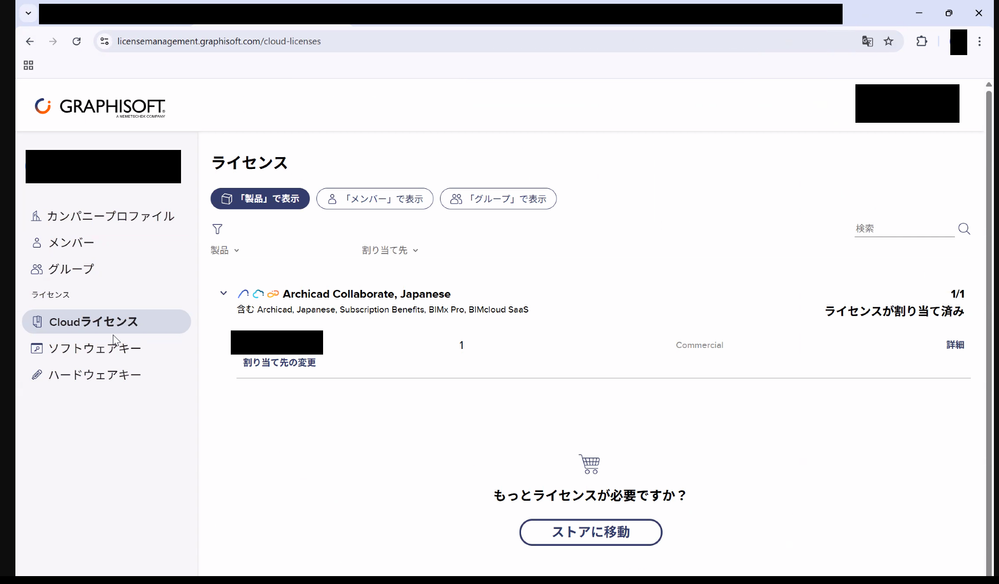The width and height of the screenshot is (999, 584).
Task: Click ライセンス page heading
Action: click(250, 163)
